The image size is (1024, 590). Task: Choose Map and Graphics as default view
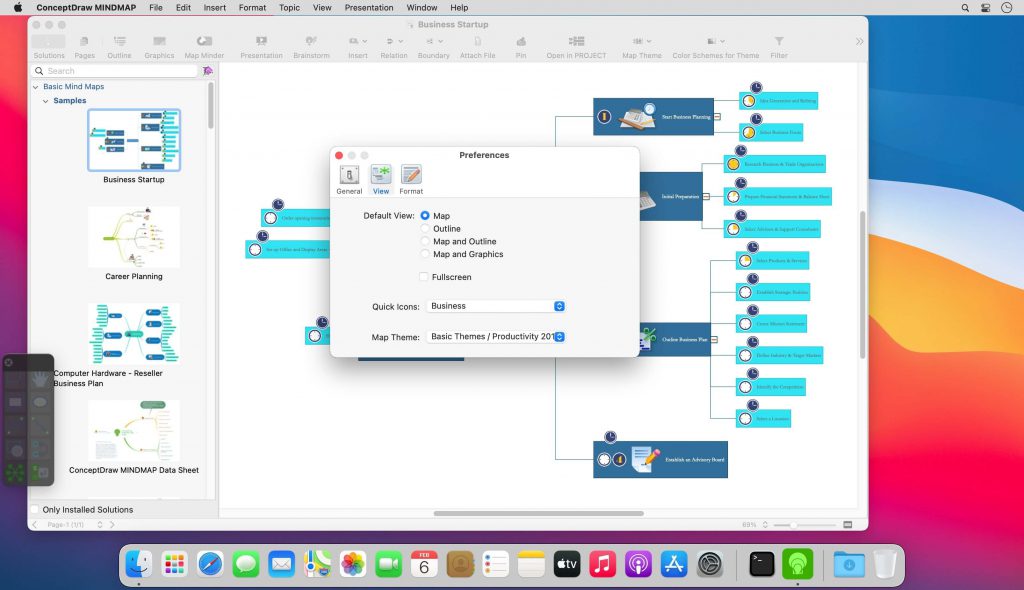tap(425, 254)
